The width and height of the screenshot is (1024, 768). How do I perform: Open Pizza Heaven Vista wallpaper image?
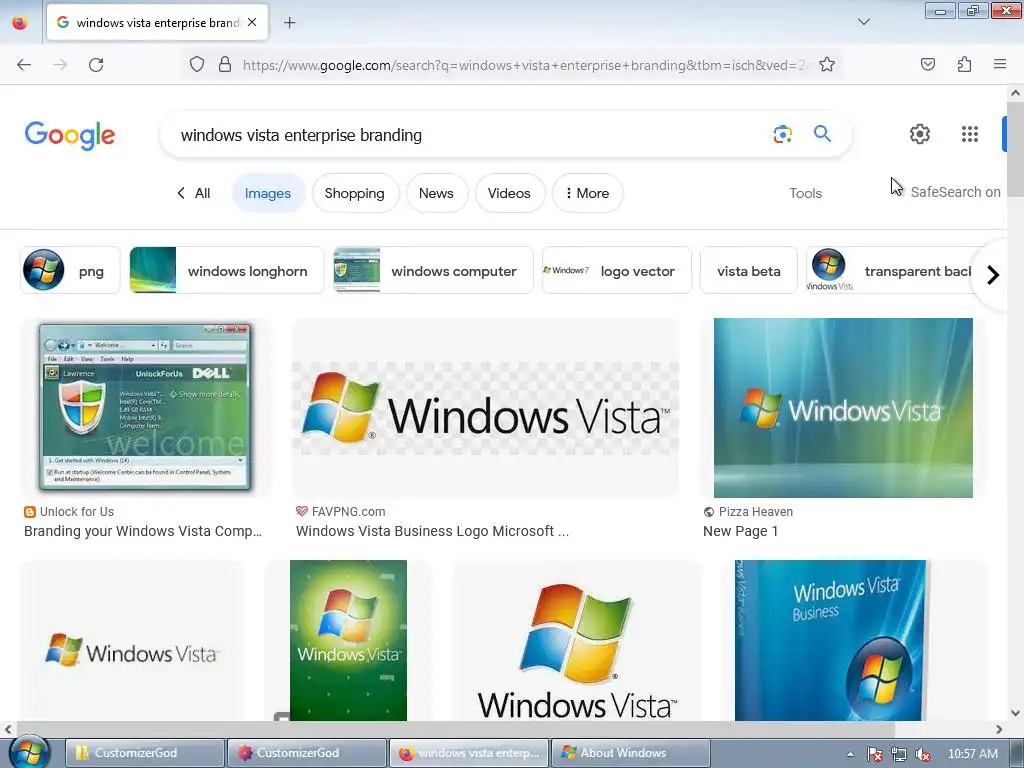coord(843,408)
